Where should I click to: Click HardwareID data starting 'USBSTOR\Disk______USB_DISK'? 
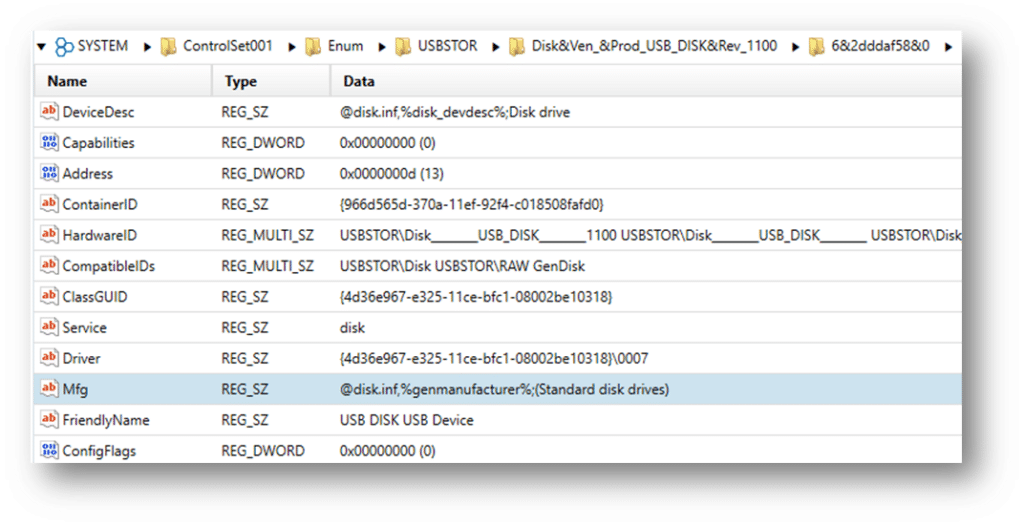click(650, 235)
